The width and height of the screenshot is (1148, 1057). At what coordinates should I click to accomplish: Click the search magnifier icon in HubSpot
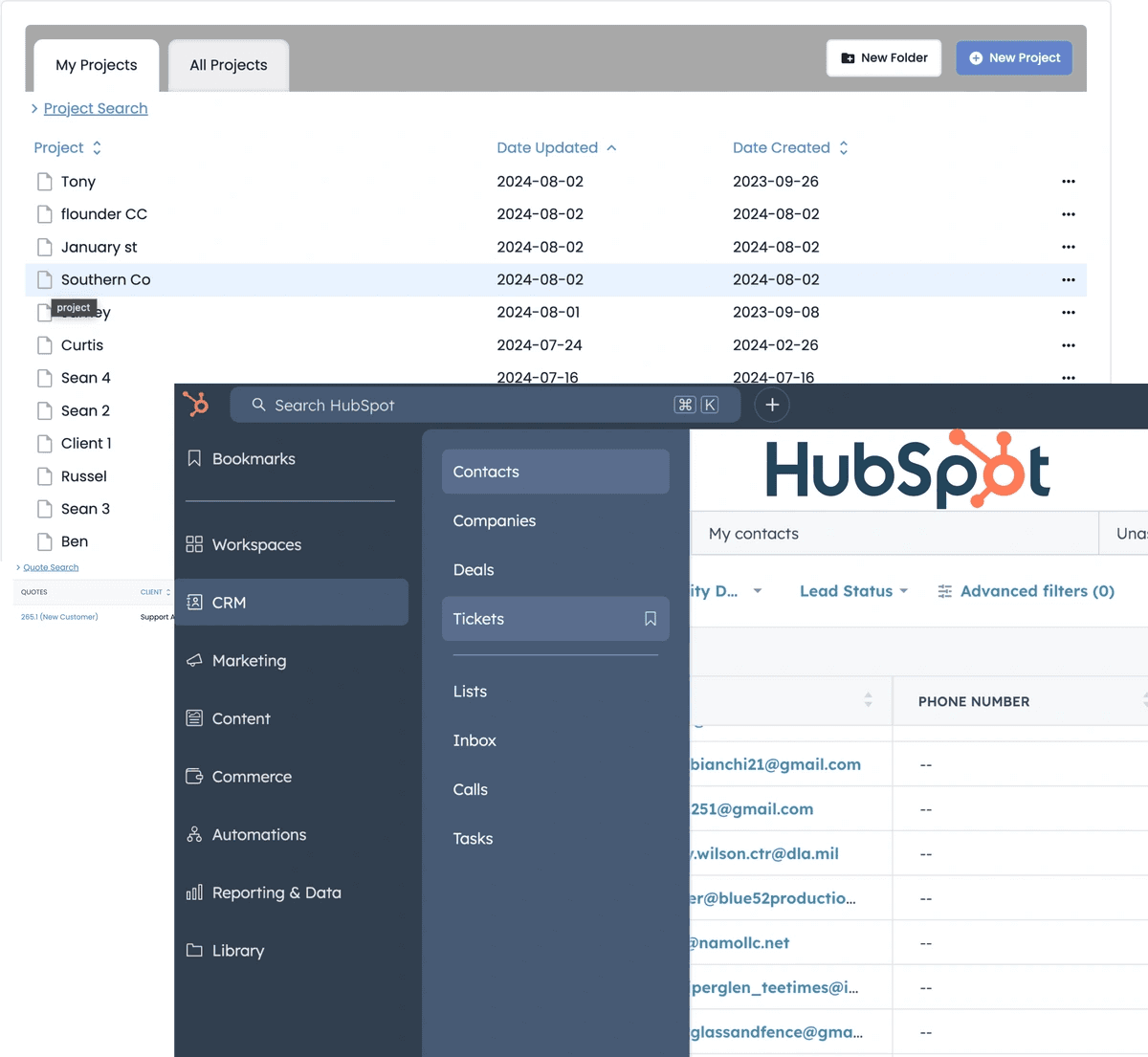pos(258,405)
